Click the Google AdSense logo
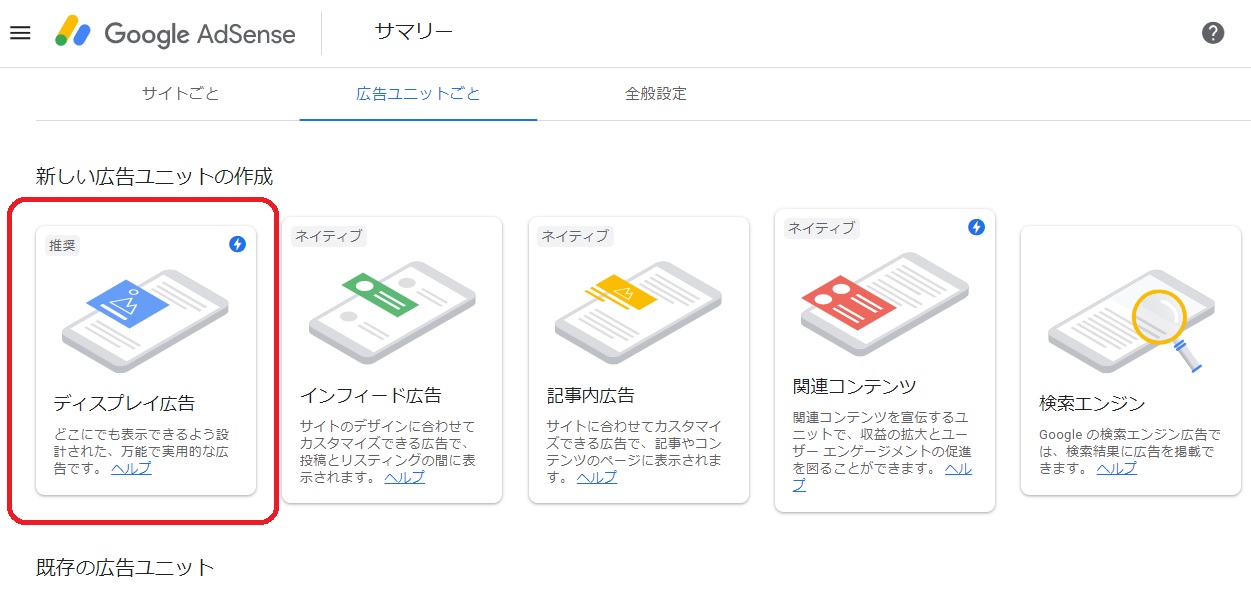 coord(176,33)
